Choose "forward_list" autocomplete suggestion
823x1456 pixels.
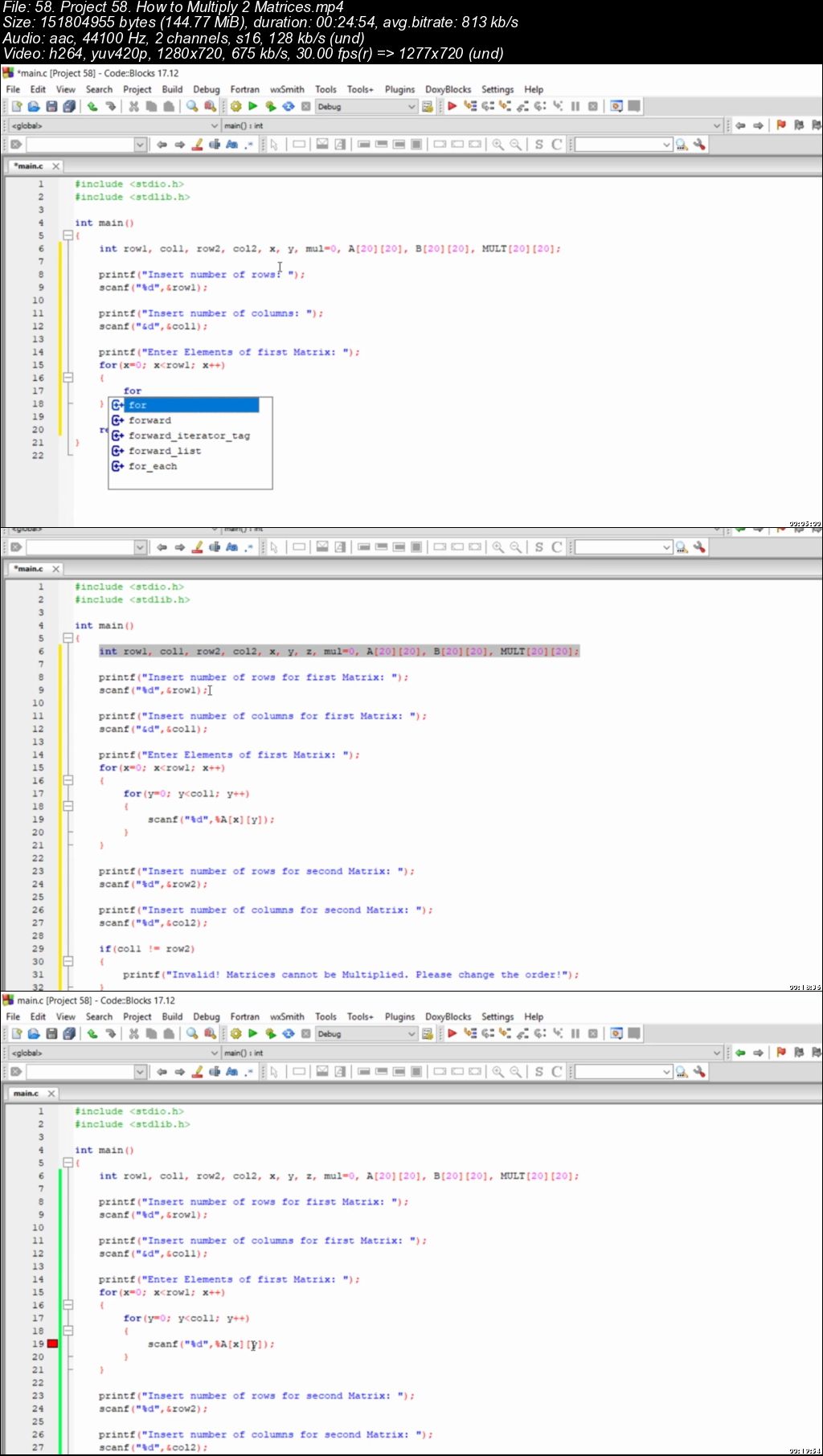[165, 451]
